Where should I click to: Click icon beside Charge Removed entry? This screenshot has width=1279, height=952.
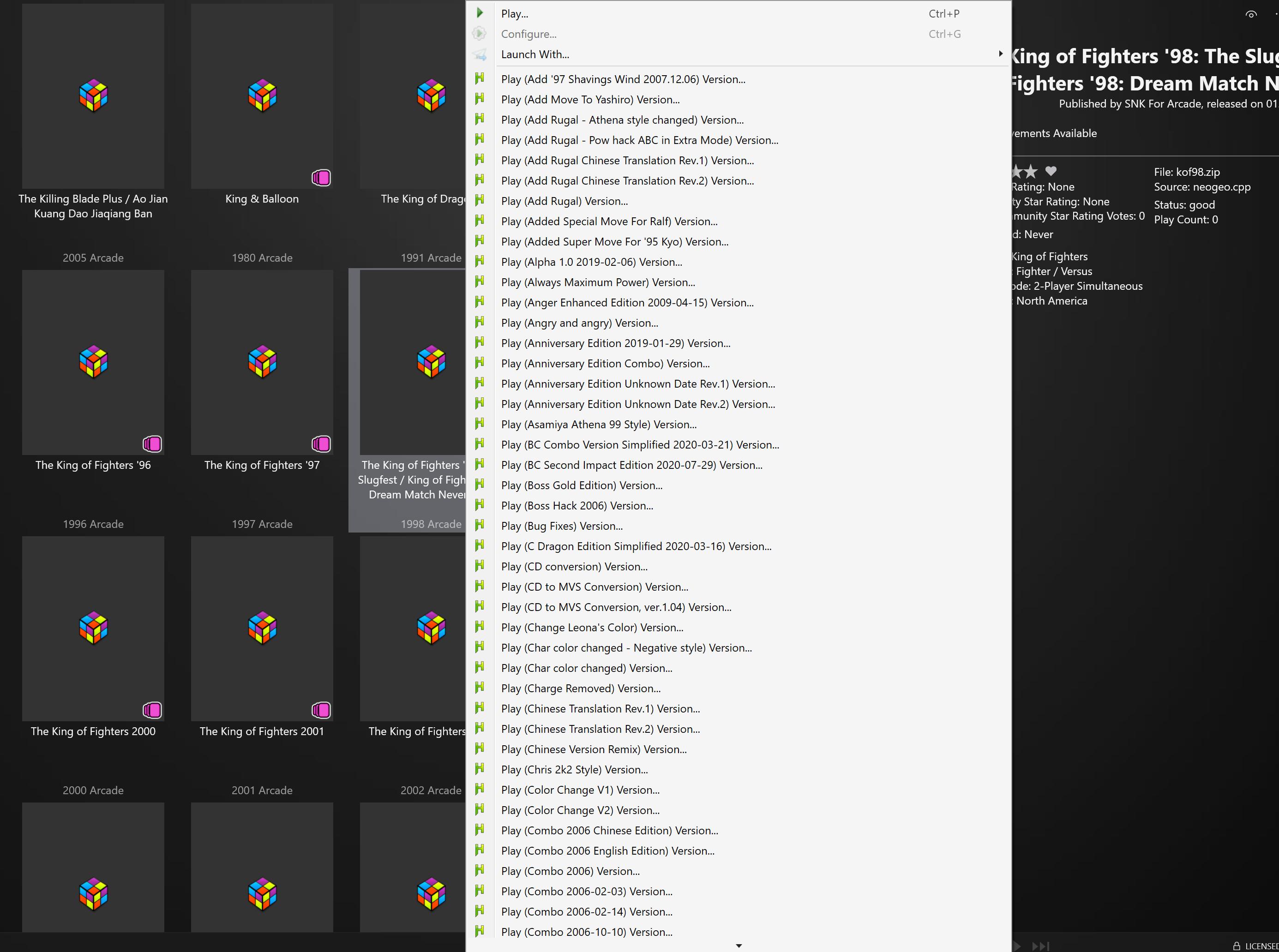click(x=480, y=688)
